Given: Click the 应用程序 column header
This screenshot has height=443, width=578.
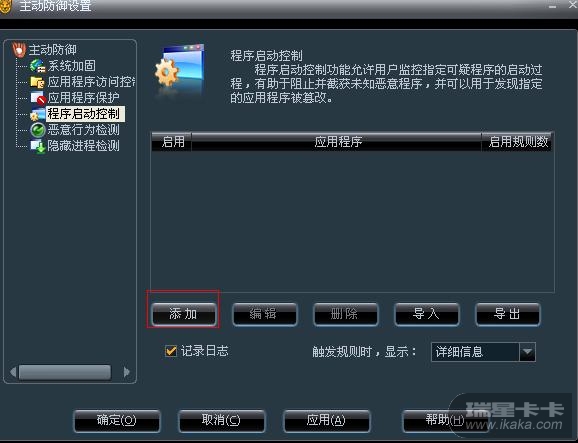Looking at the screenshot, I should [337, 142].
